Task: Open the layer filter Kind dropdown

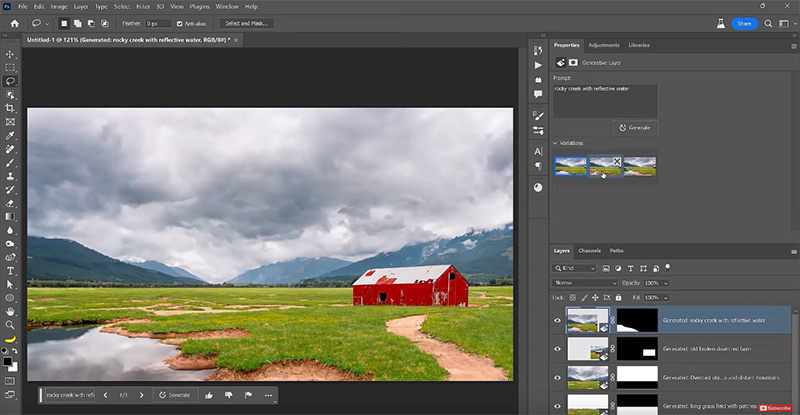Action: point(574,268)
